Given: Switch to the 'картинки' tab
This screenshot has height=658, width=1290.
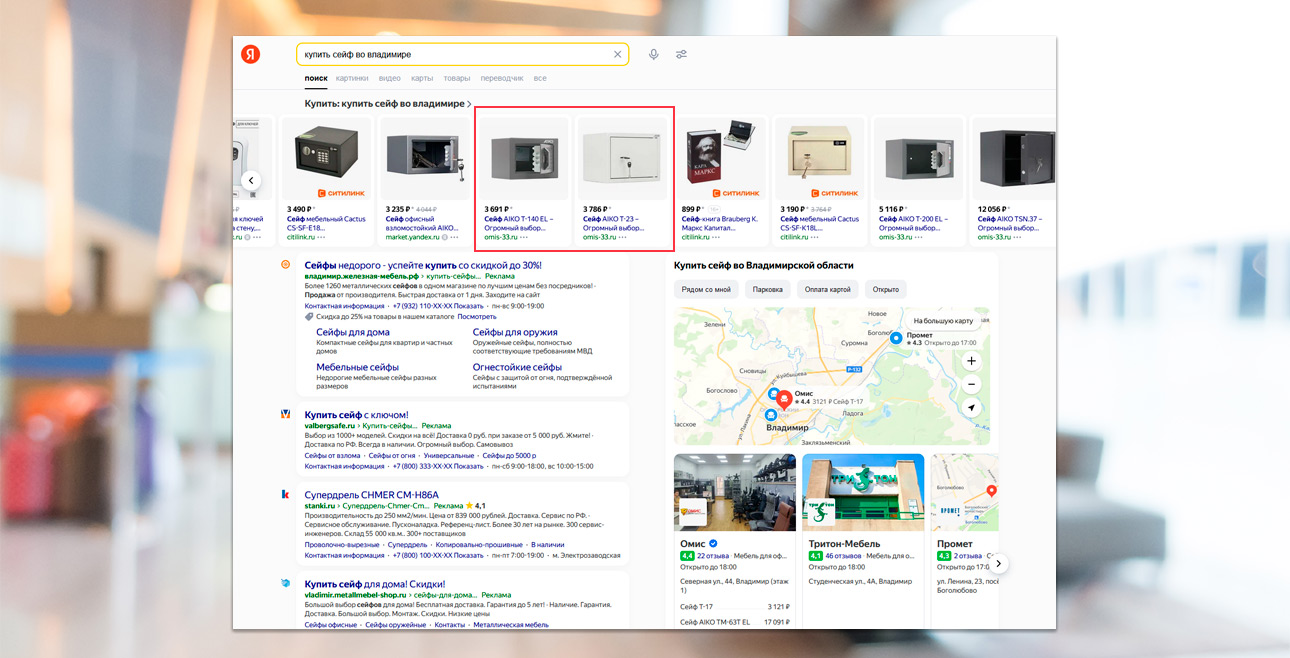Looking at the screenshot, I should click(x=352, y=78).
